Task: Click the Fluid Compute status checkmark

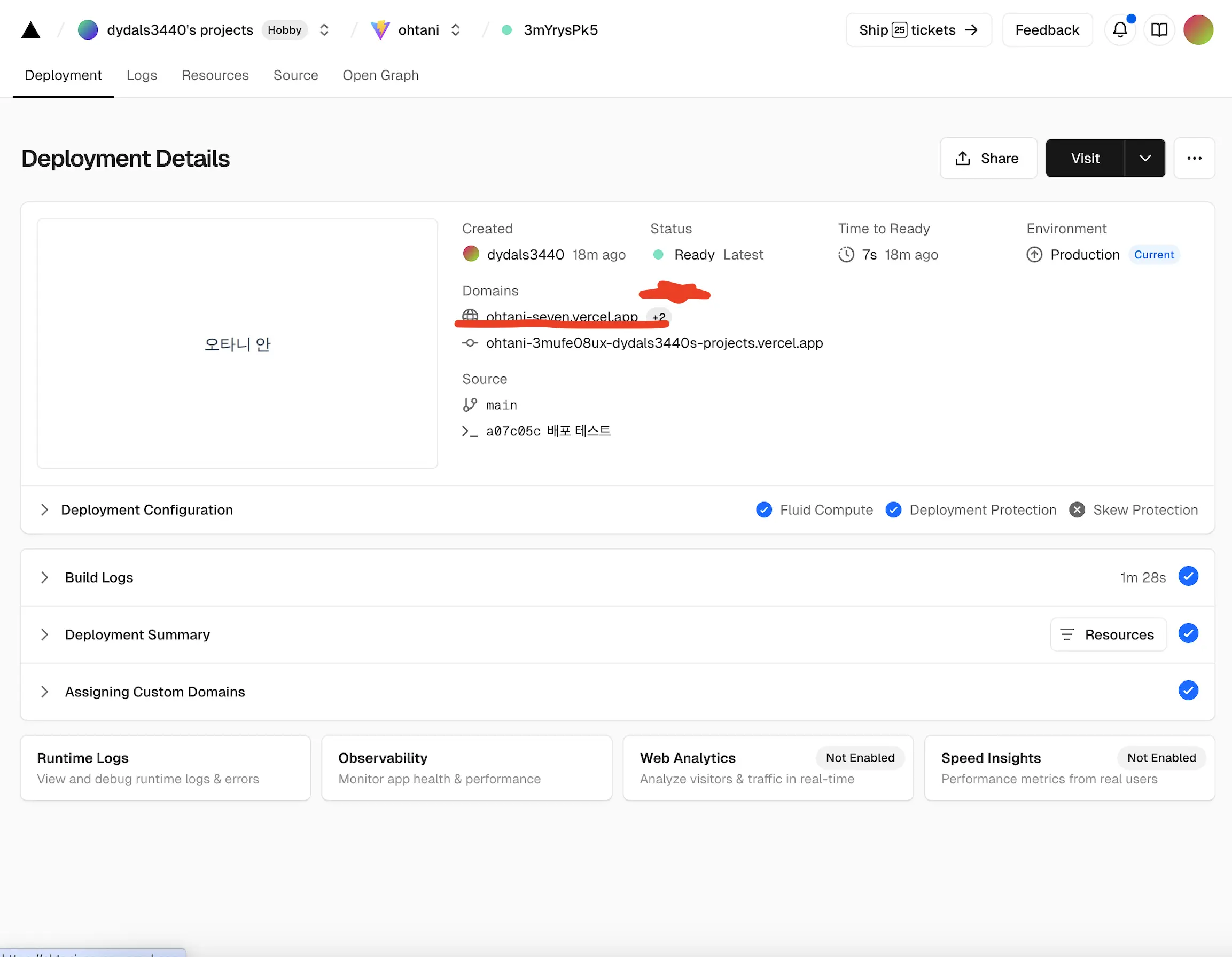Action: click(x=764, y=509)
